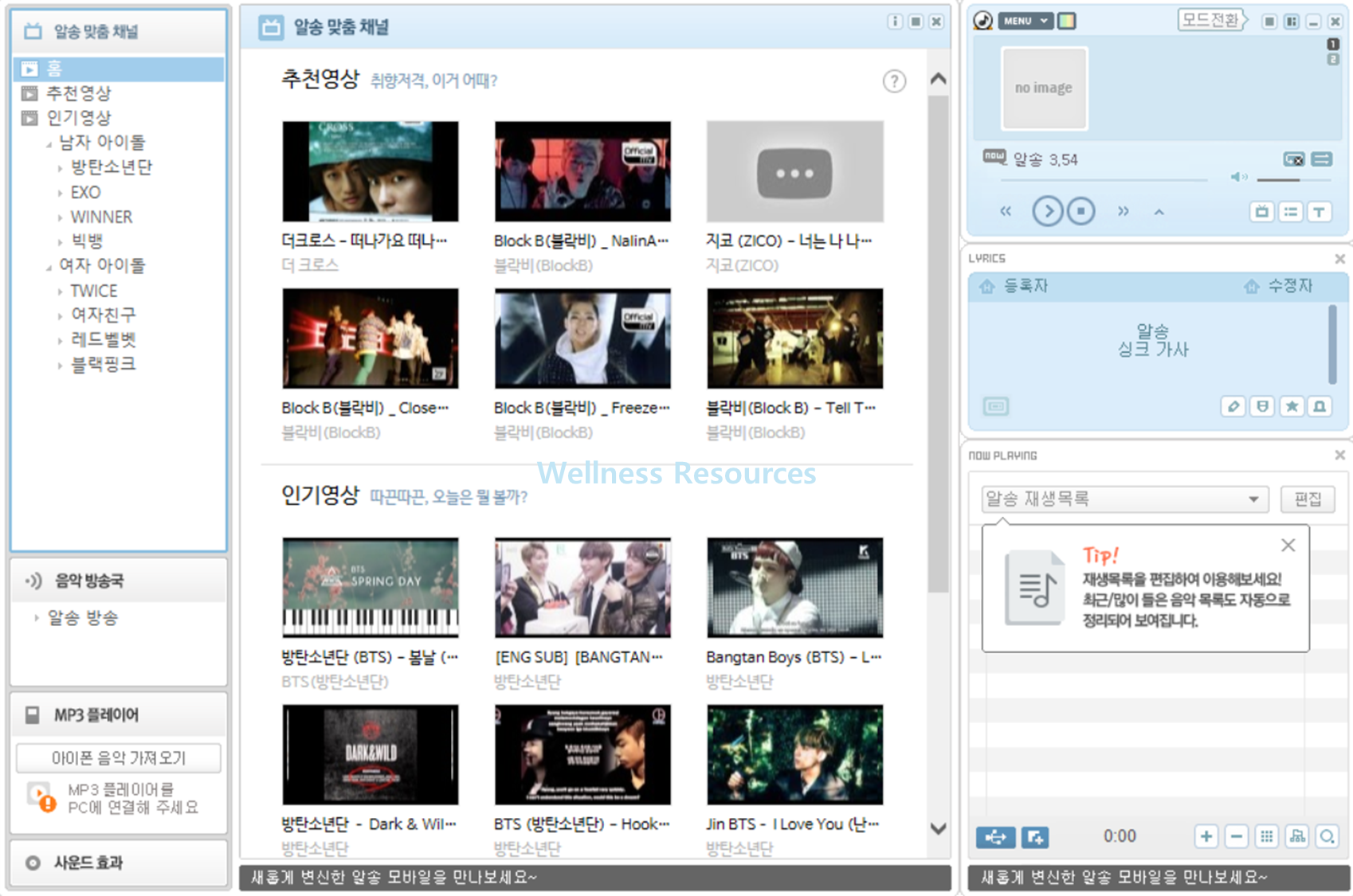
Task: Collapse the 여자 아이돌 tree group
Action: pyautogui.click(x=49, y=267)
